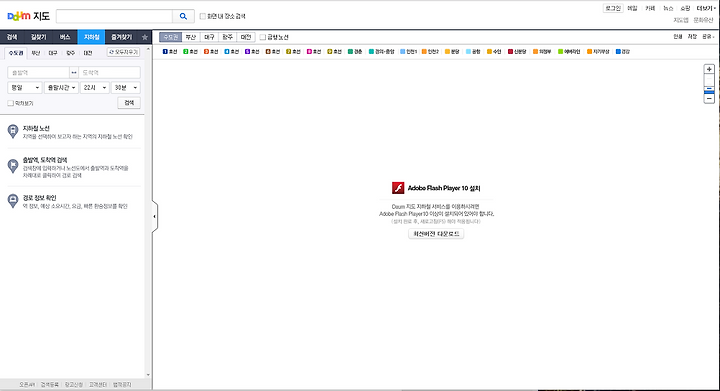Open the 출발시간 dropdown
This screenshot has width=720, height=391.
click(x=61, y=88)
